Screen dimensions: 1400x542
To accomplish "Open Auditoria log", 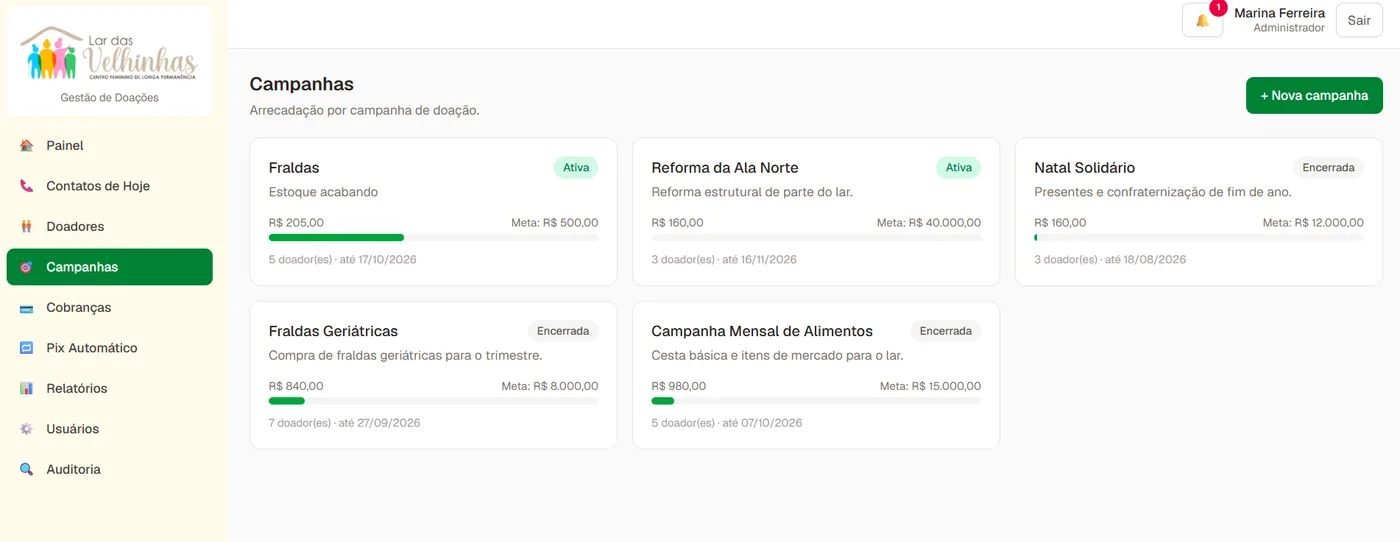I will tap(109, 469).
